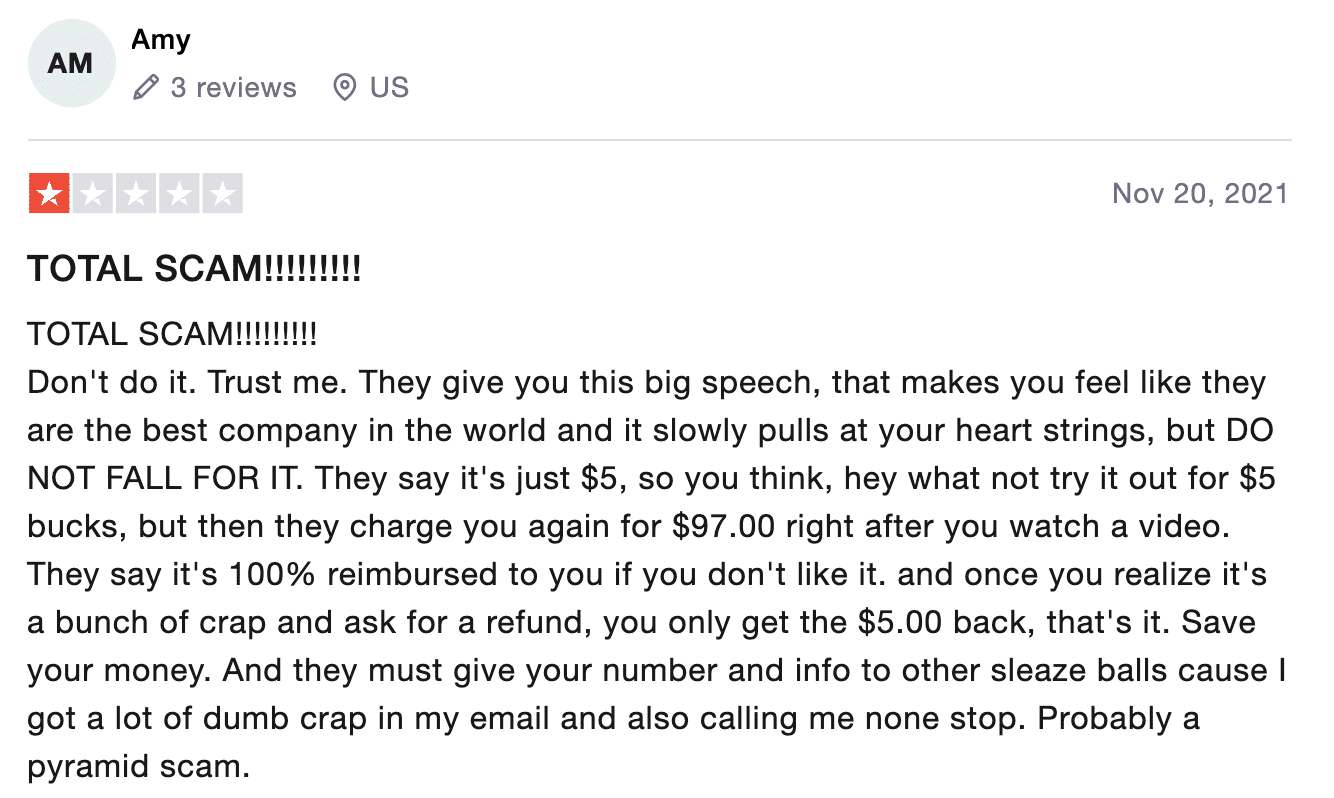Viewport: 1334px width, 798px height.
Task: Click the Nov 20, 2021 date
Action: tap(1200, 193)
